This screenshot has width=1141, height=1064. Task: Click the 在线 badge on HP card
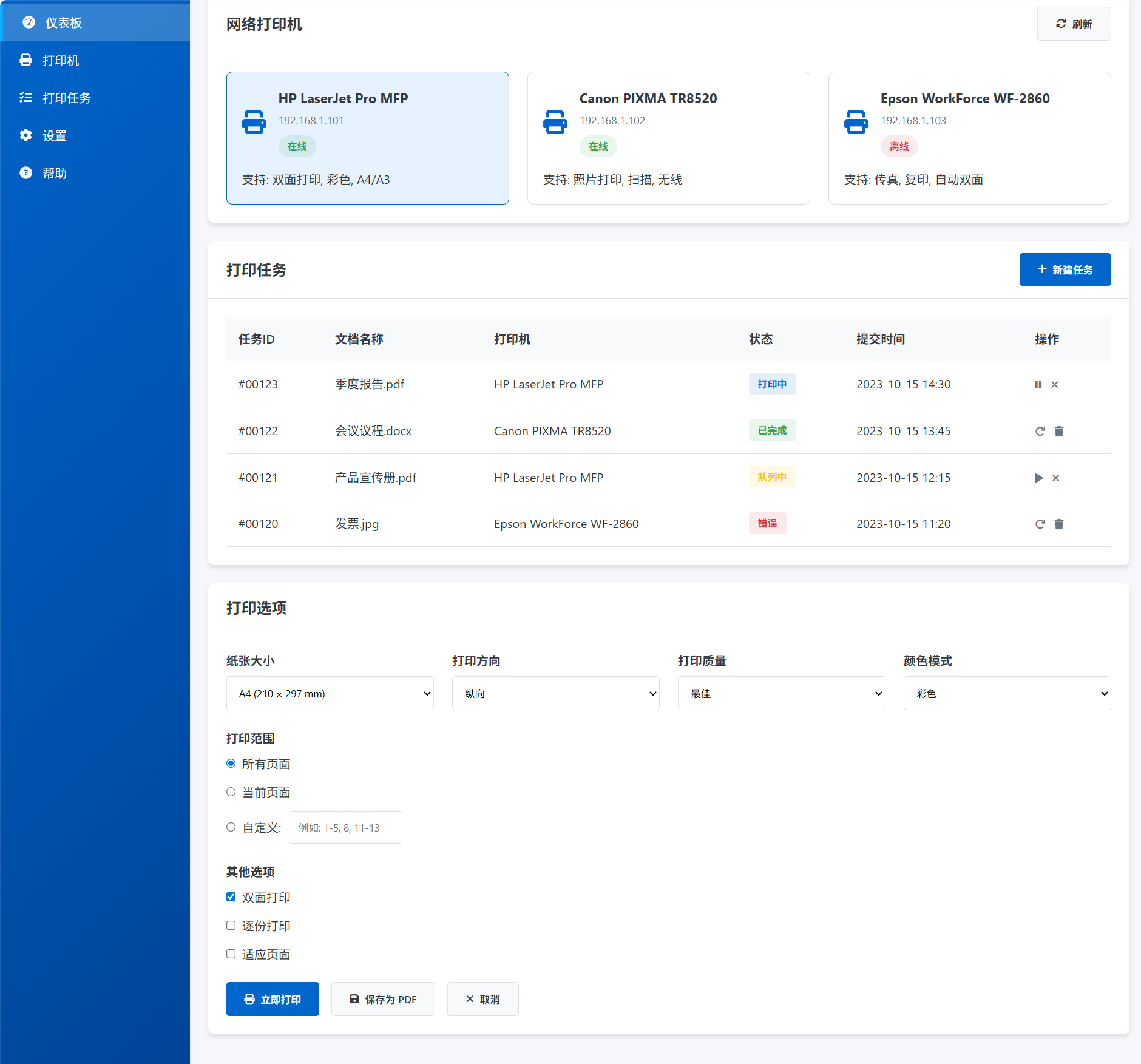(297, 146)
